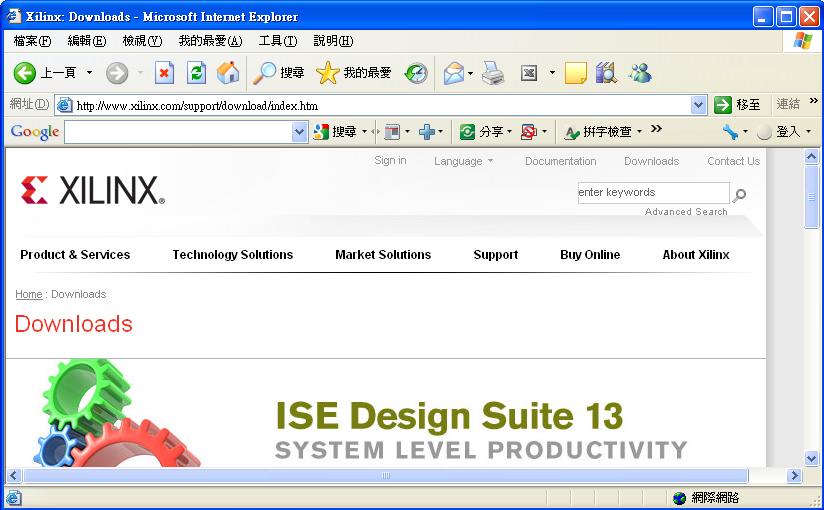Screen dimensions: 824x510
Task: Open the 檢視(V) menu
Action: click(x=141, y=41)
